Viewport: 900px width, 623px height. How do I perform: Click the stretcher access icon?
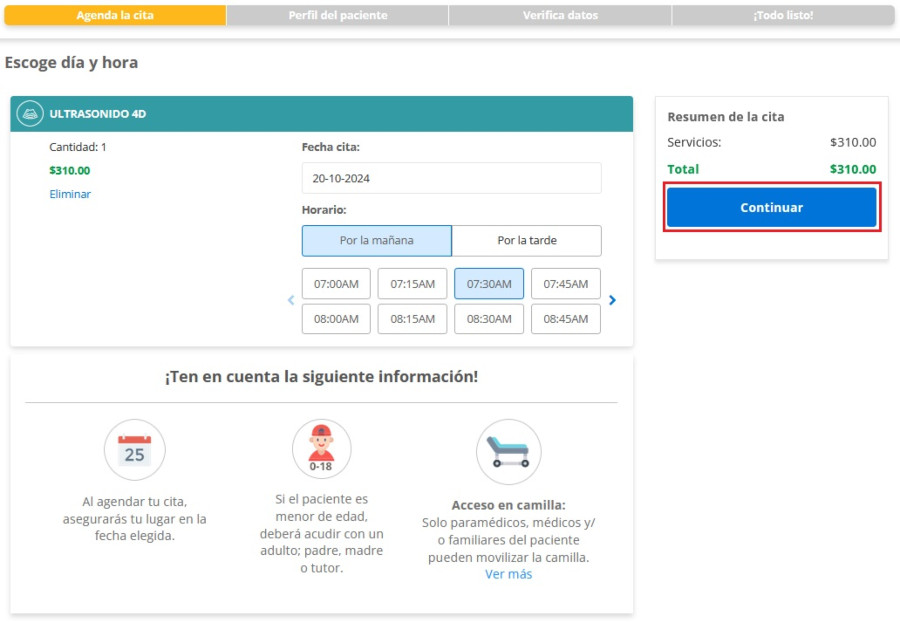point(508,451)
